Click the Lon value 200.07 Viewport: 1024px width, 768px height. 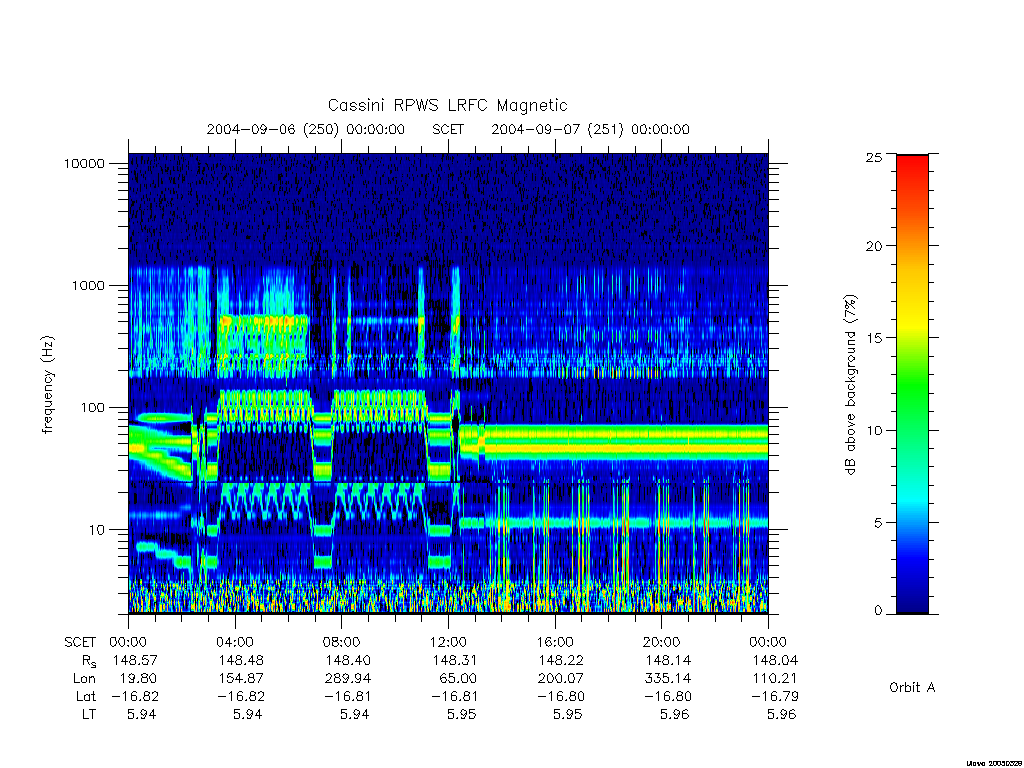[x=561, y=679]
